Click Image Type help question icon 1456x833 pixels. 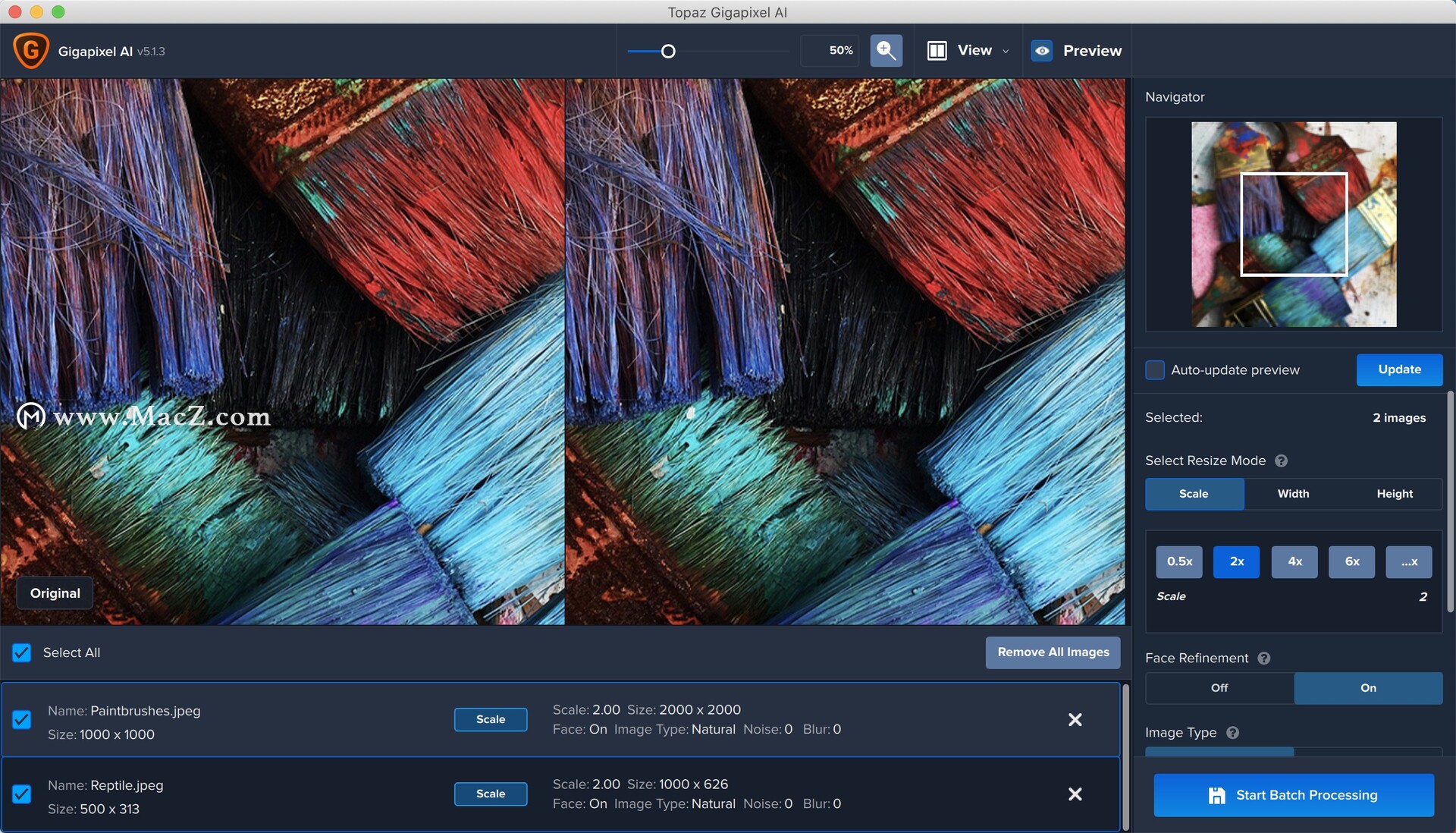(x=1232, y=733)
